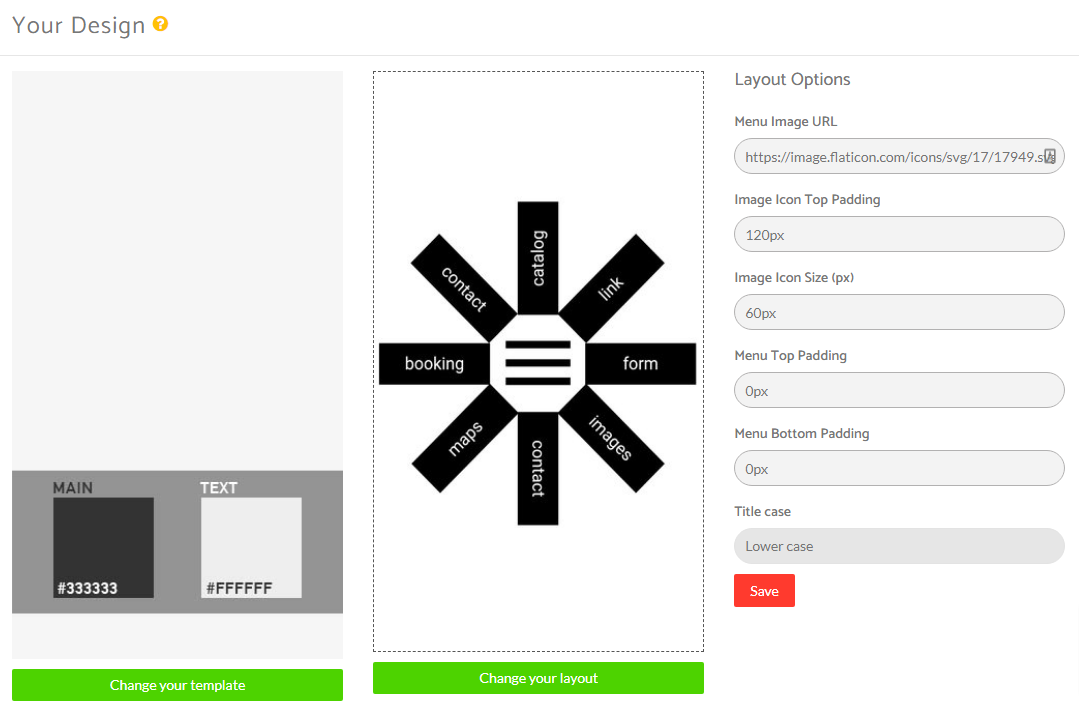The height and width of the screenshot is (713, 1079).
Task: Click Change your layout
Action: 538,678
